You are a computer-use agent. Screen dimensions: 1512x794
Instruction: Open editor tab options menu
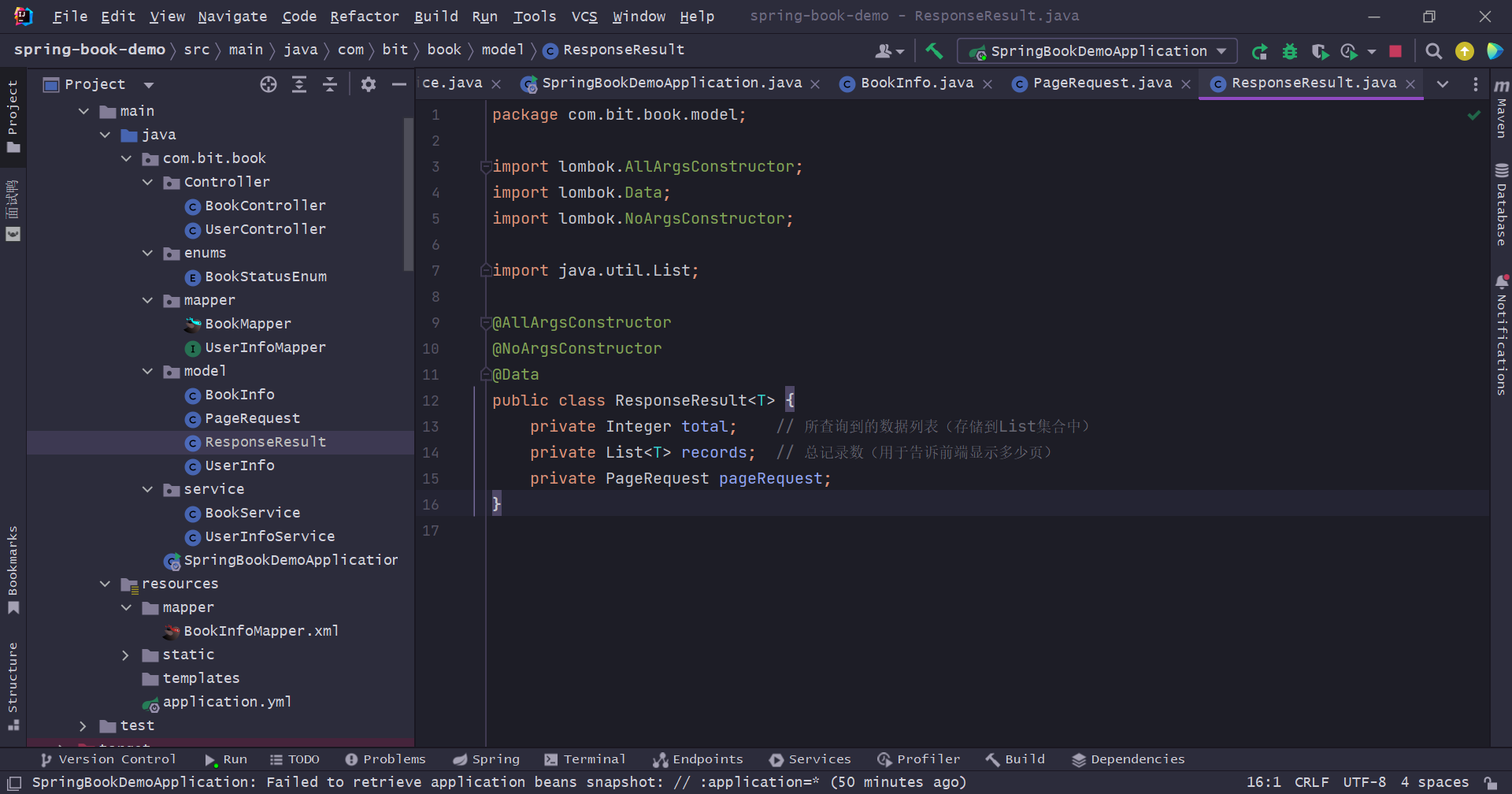(x=1475, y=84)
